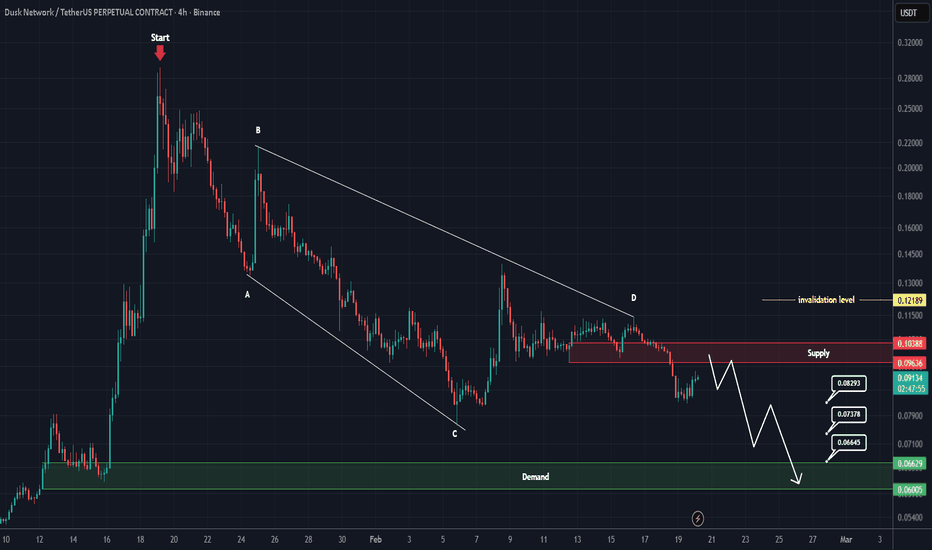
Task: Click the 0.13000 price axis label
Action: click(910, 283)
